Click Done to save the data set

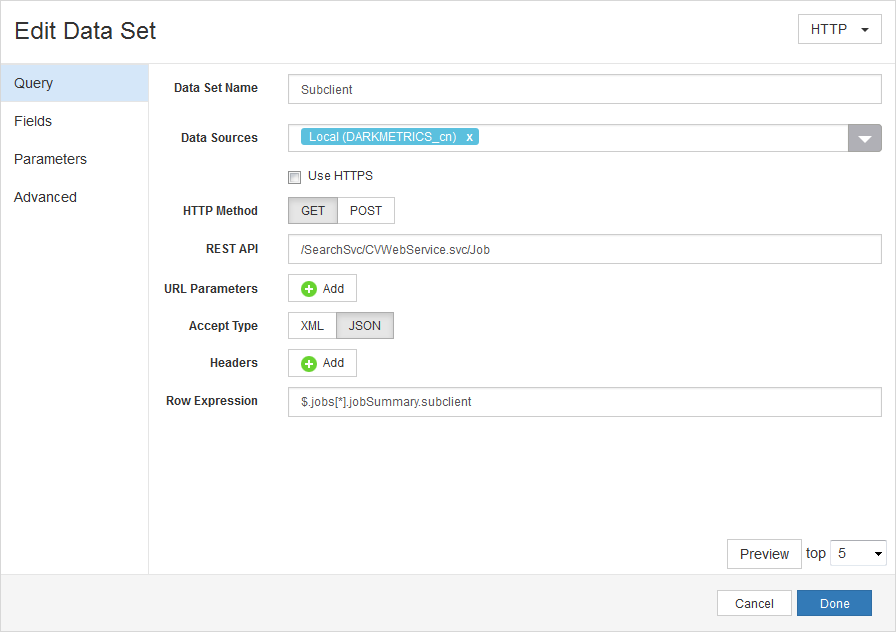(834, 603)
